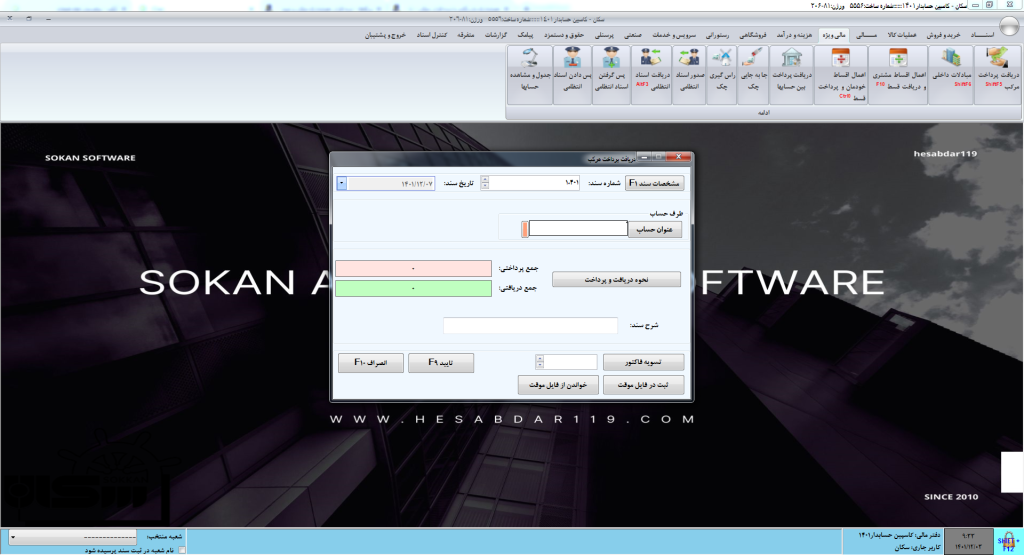Image resolution: width=1024 pixels, height=555 pixels.
Task: Click the شماره سند number field
Action: (534, 183)
